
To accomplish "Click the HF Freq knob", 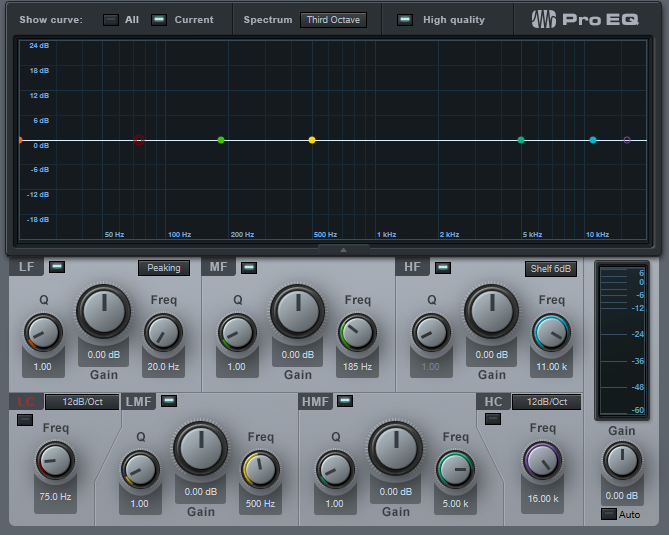I will 551,333.
